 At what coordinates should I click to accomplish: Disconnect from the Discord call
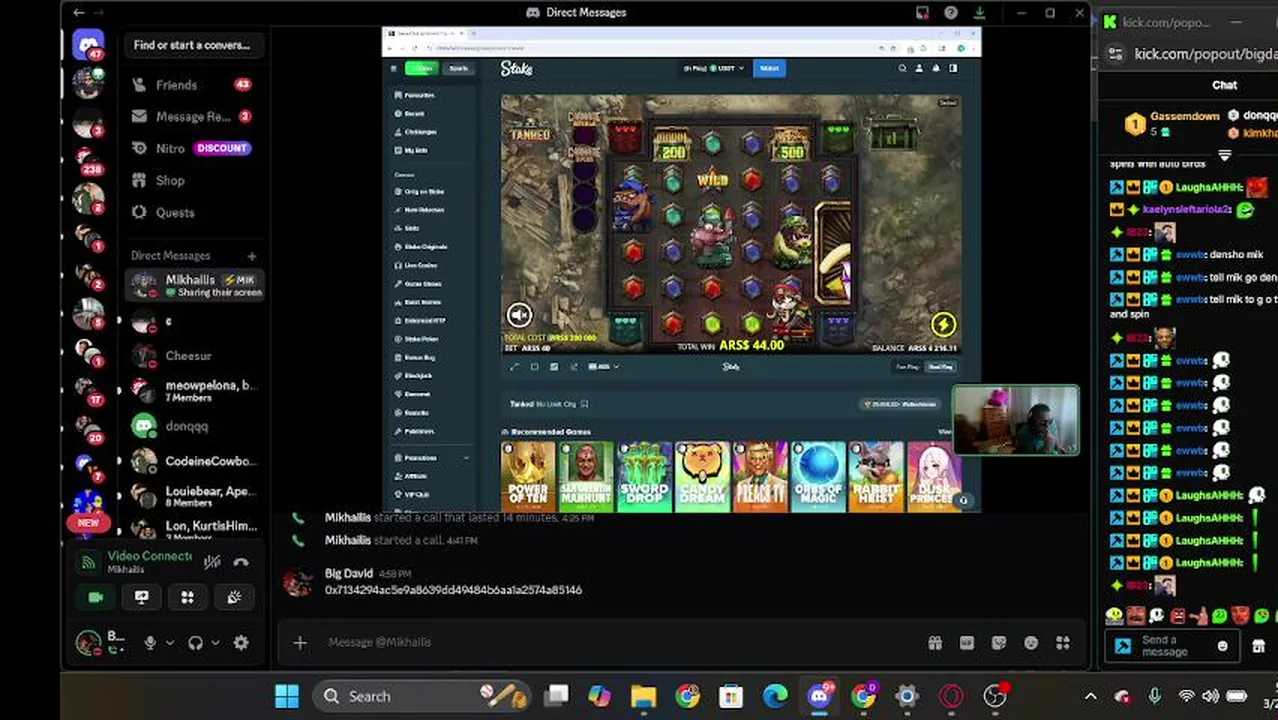point(241,562)
